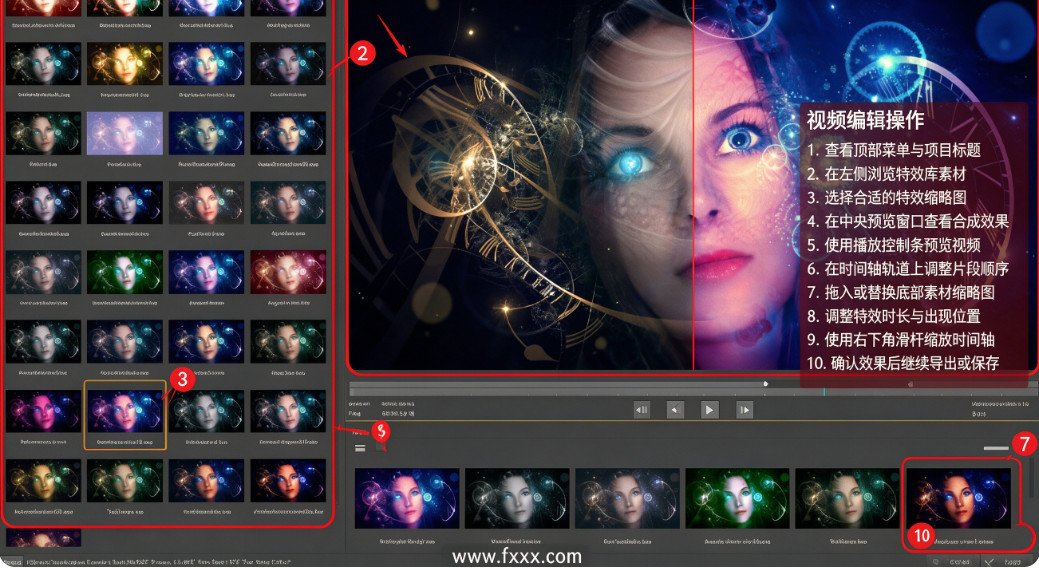
Task: Play the preview in reverse
Action: [x=675, y=410]
